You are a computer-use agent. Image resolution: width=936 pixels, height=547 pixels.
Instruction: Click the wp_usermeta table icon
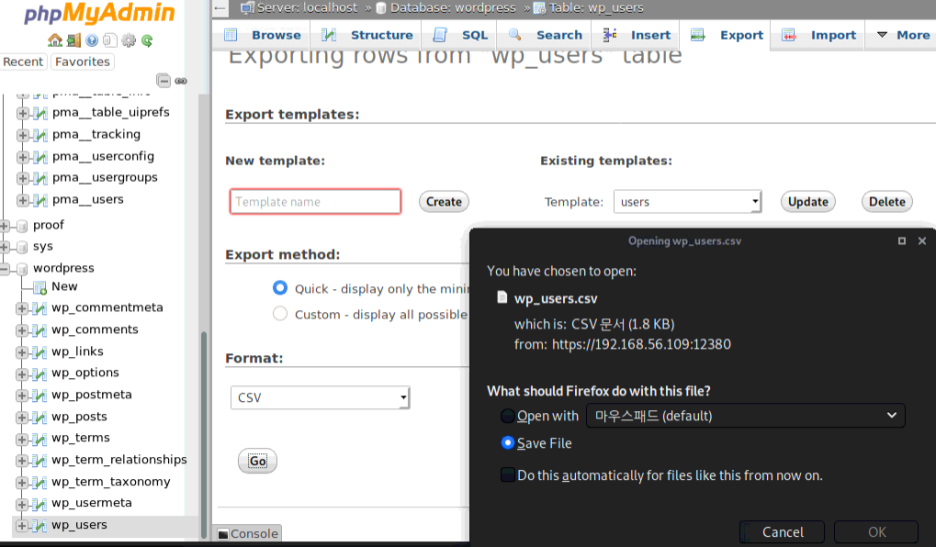[x=40, y=504]
